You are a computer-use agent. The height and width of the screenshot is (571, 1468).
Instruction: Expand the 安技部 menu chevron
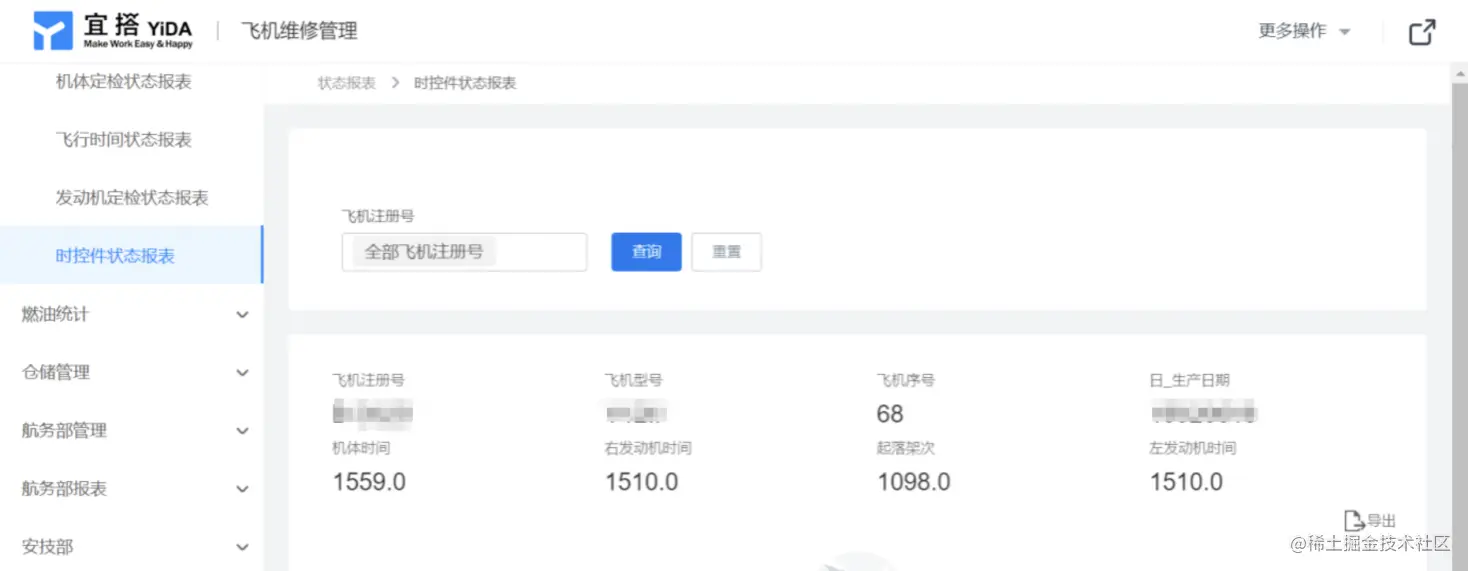242,547
